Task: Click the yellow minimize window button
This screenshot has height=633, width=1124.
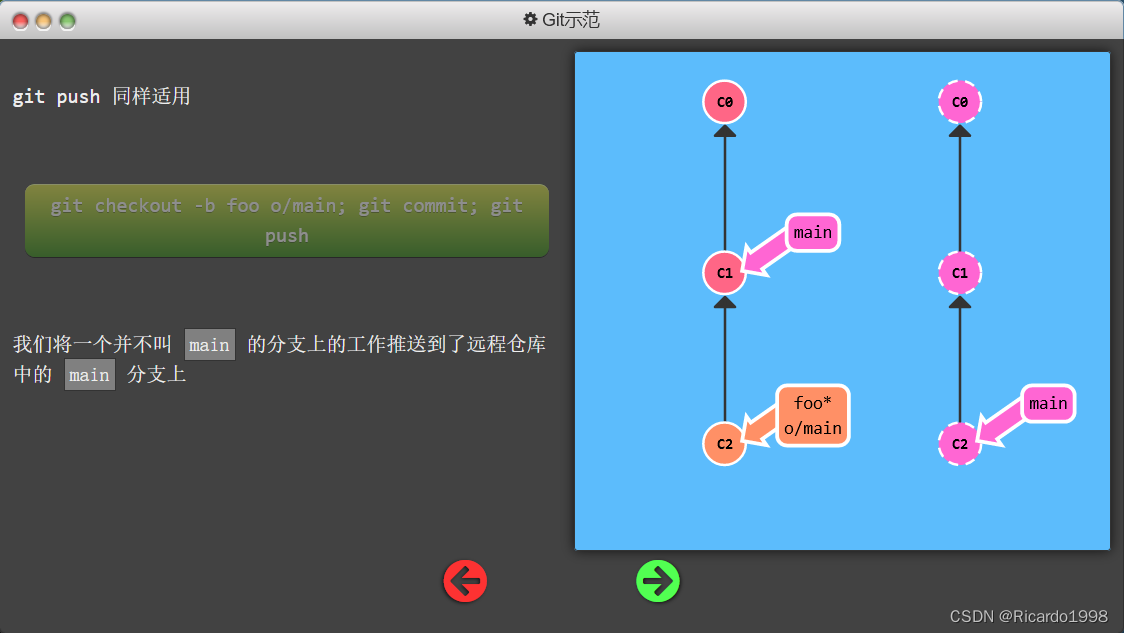Action: pyautogui.click(x=44, y=22)
